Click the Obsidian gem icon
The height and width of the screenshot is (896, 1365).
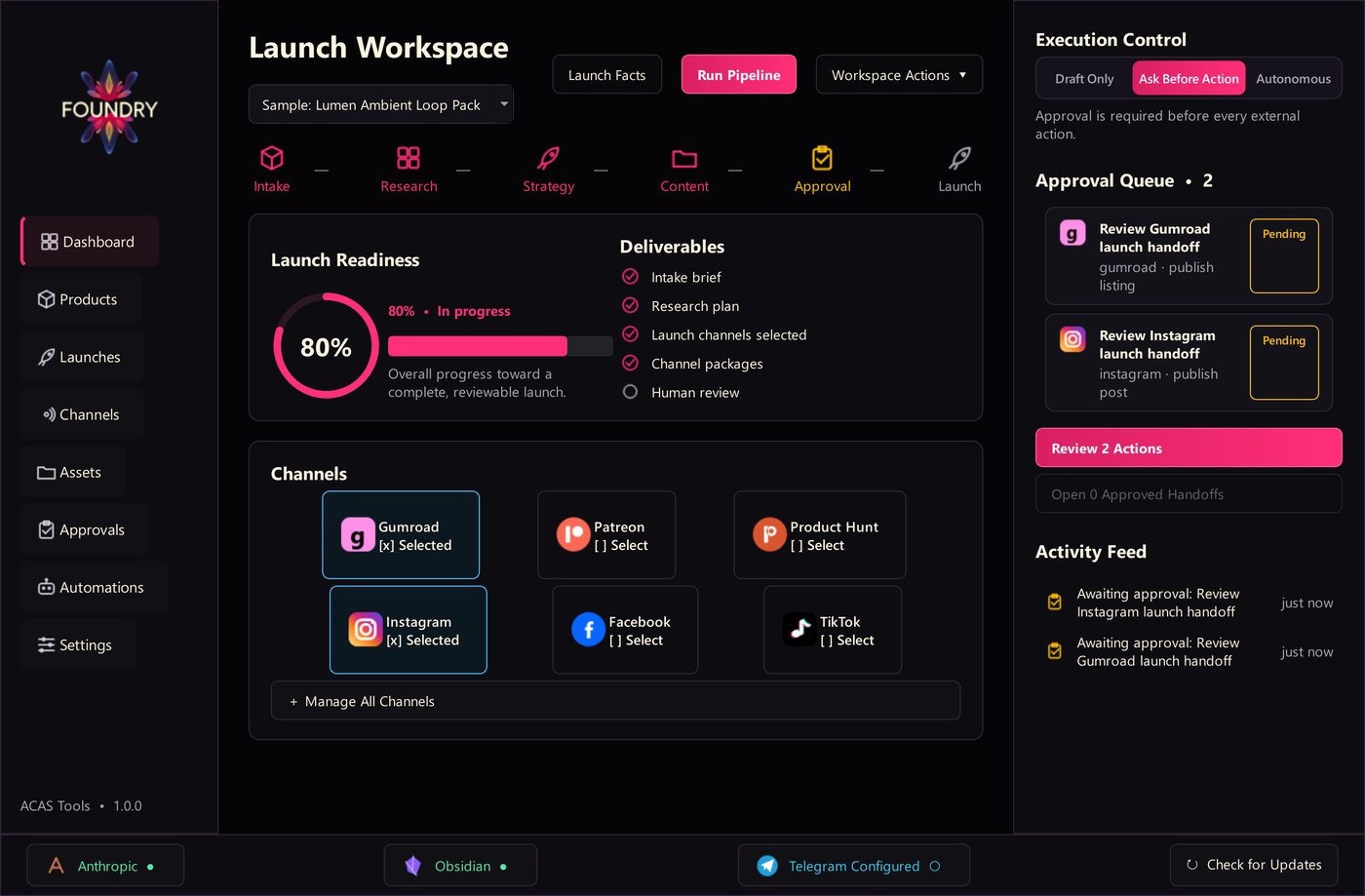(x=412, y=866)
